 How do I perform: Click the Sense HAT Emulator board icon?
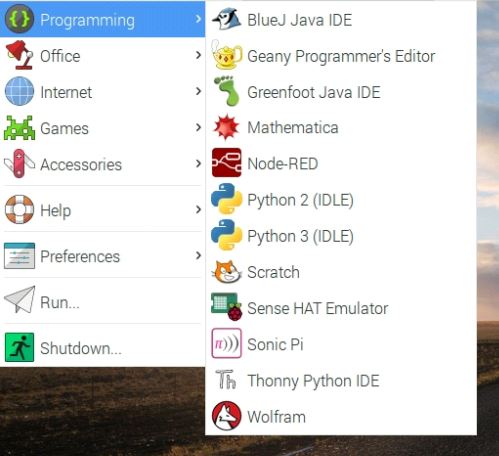pyautogui.click(x=226, y=307)
